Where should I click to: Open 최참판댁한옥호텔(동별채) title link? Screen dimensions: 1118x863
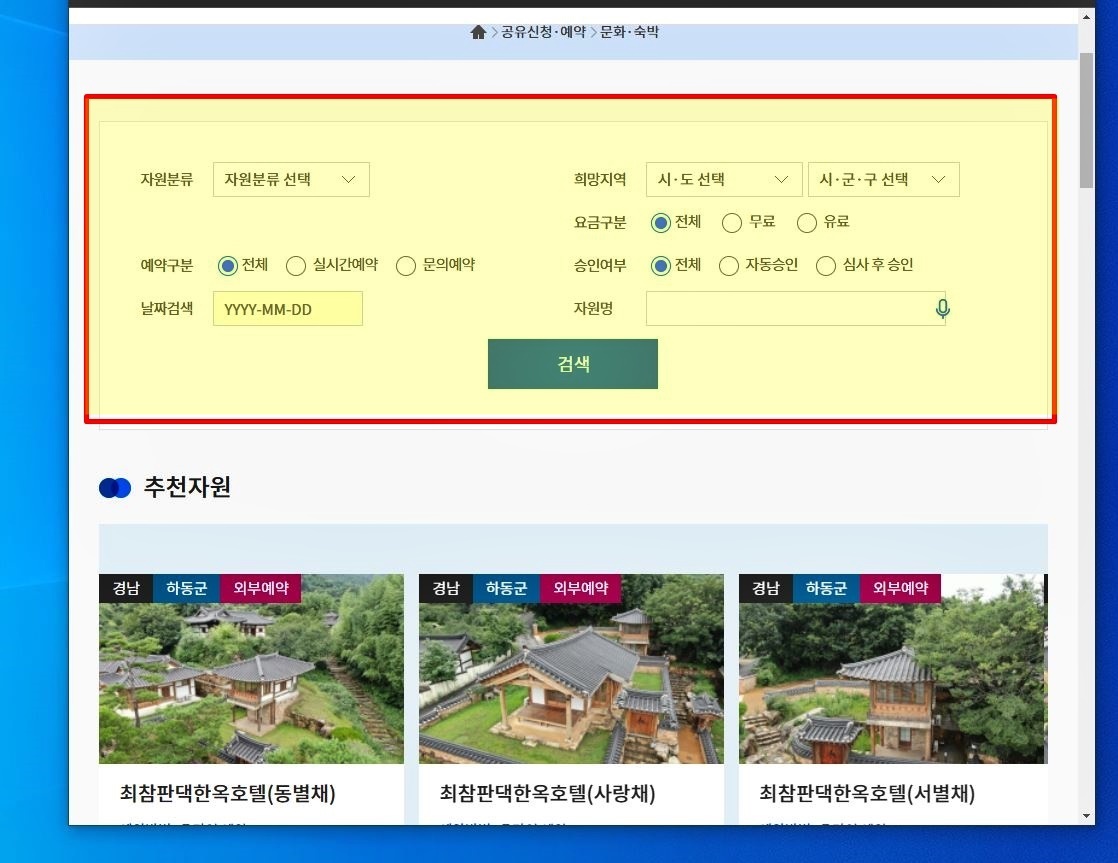[x=227, y=793]
